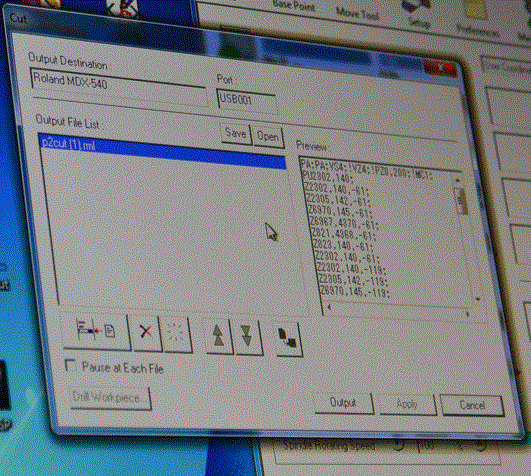Click preview line Z2302,140,-119;
The width and height of the screenshot is (531, 476).
(352, 268)
